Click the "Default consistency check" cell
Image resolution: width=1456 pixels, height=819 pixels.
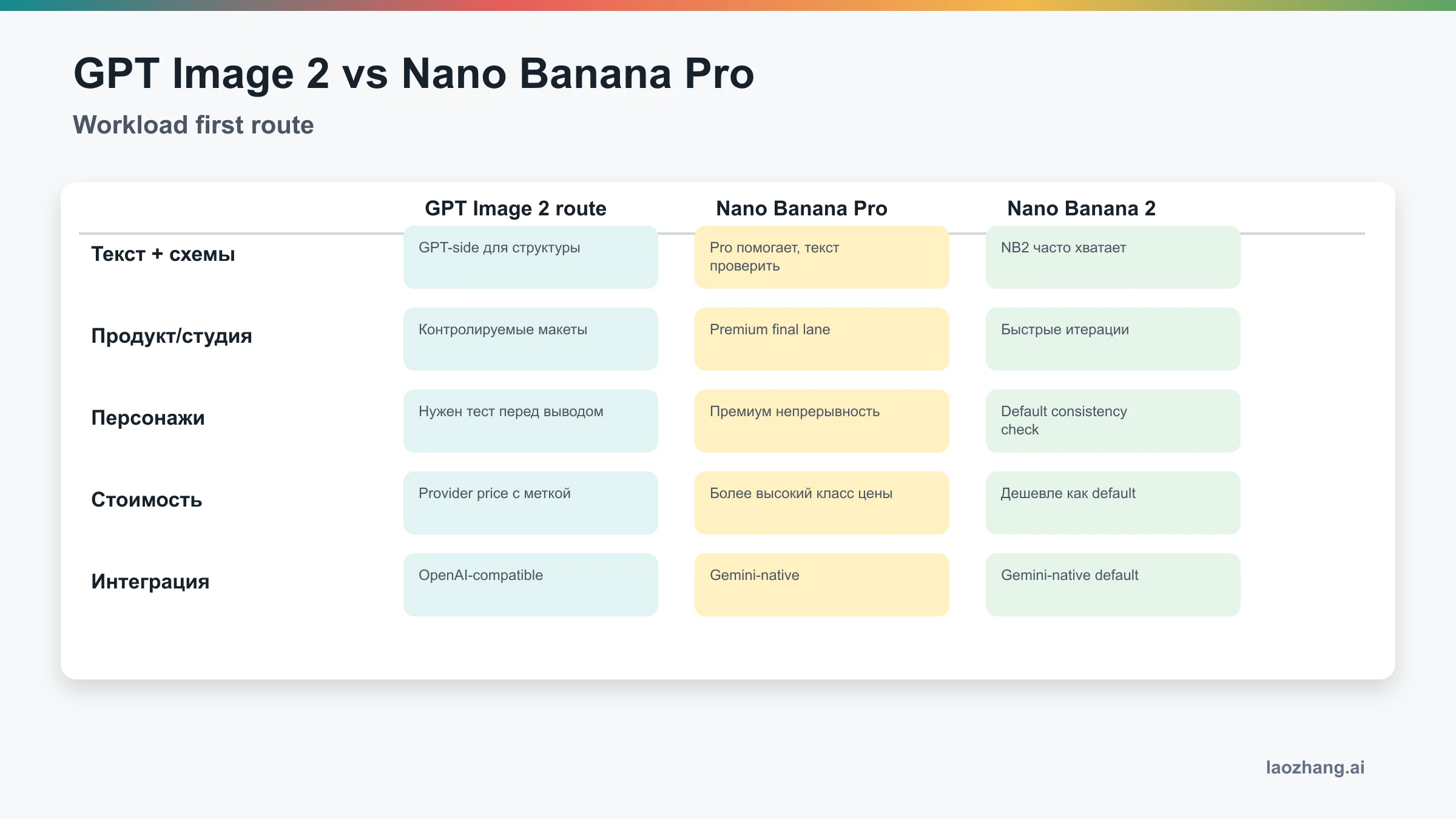(x=1113, y=421)
